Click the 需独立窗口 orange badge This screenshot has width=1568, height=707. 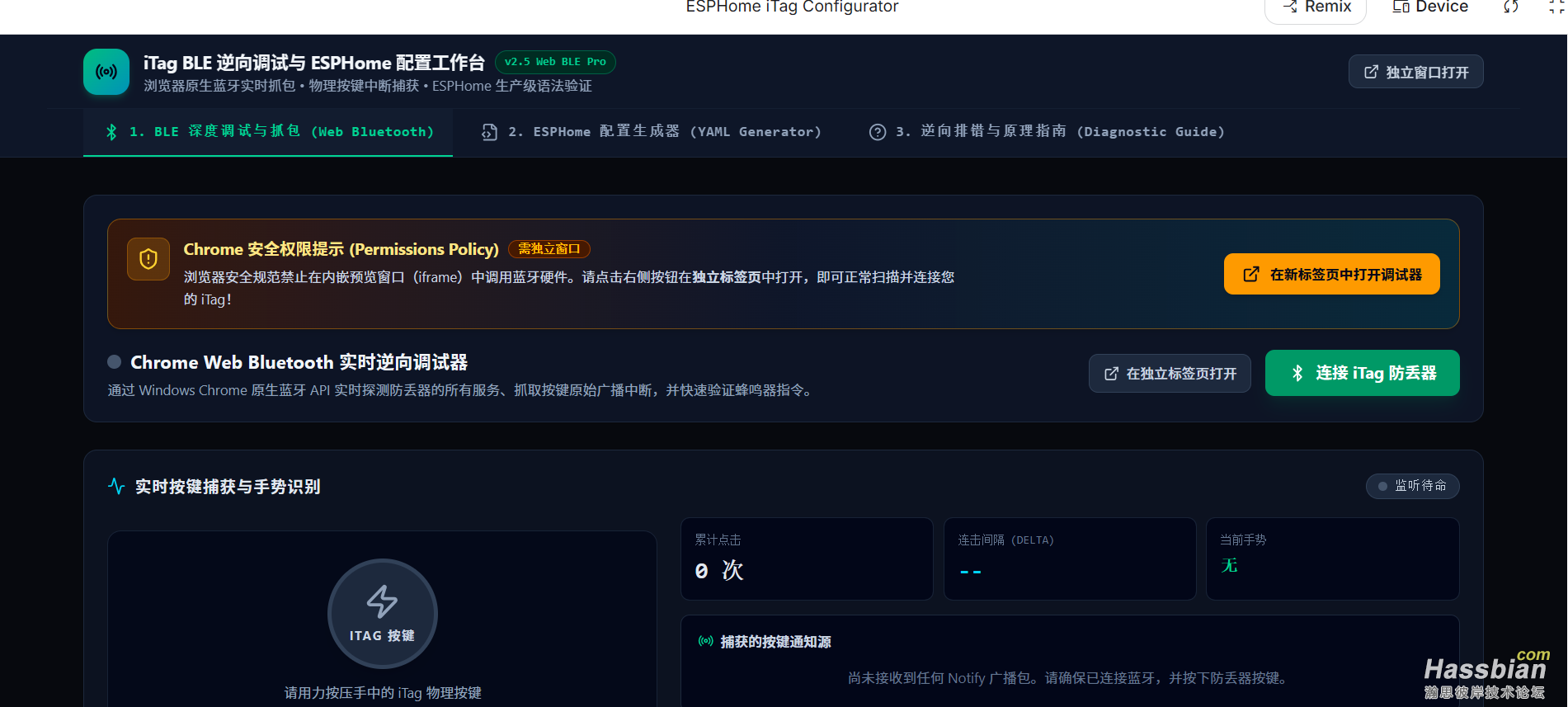coord(549,249)
